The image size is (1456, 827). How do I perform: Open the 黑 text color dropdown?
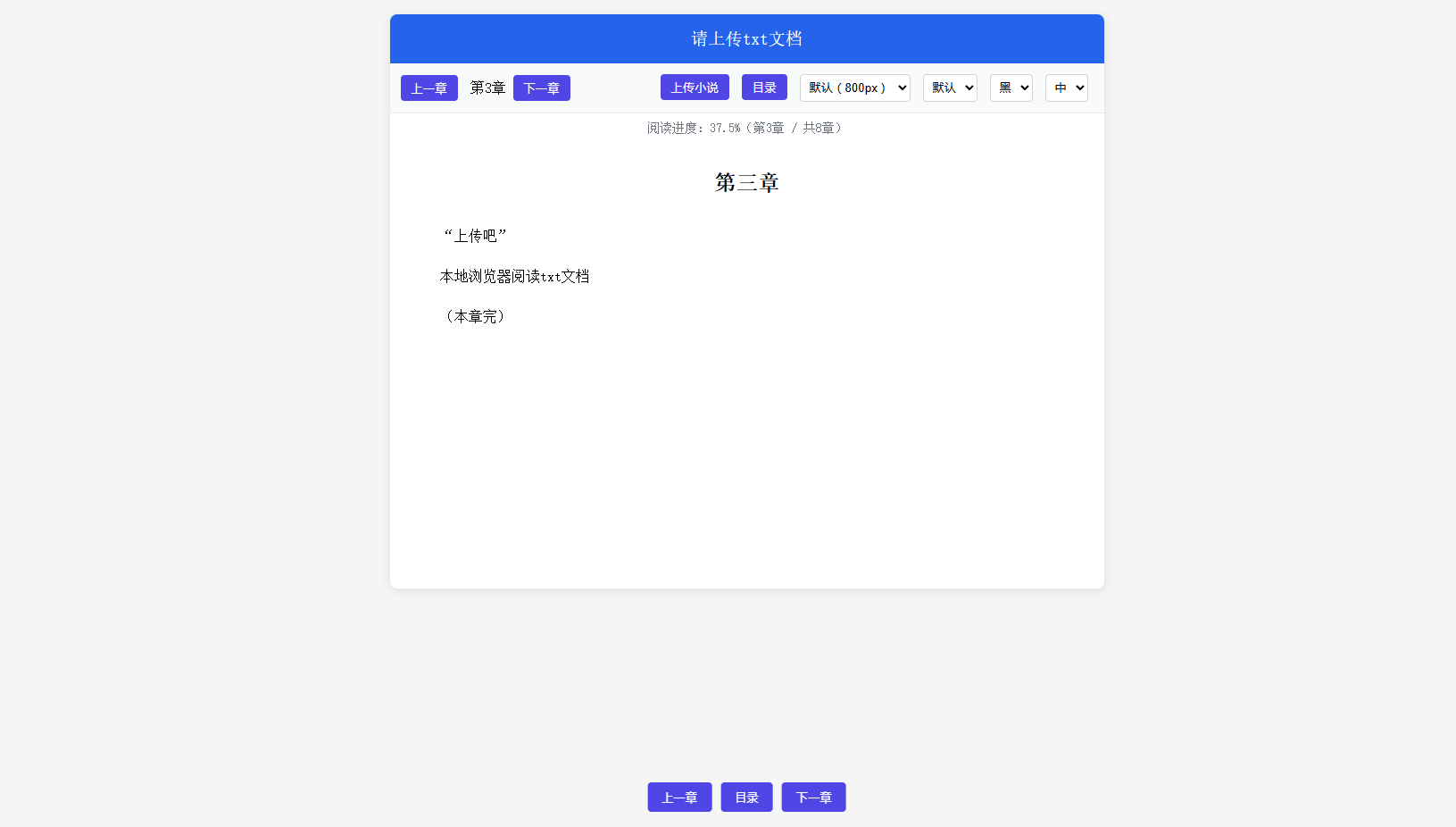pos(1011,88)
